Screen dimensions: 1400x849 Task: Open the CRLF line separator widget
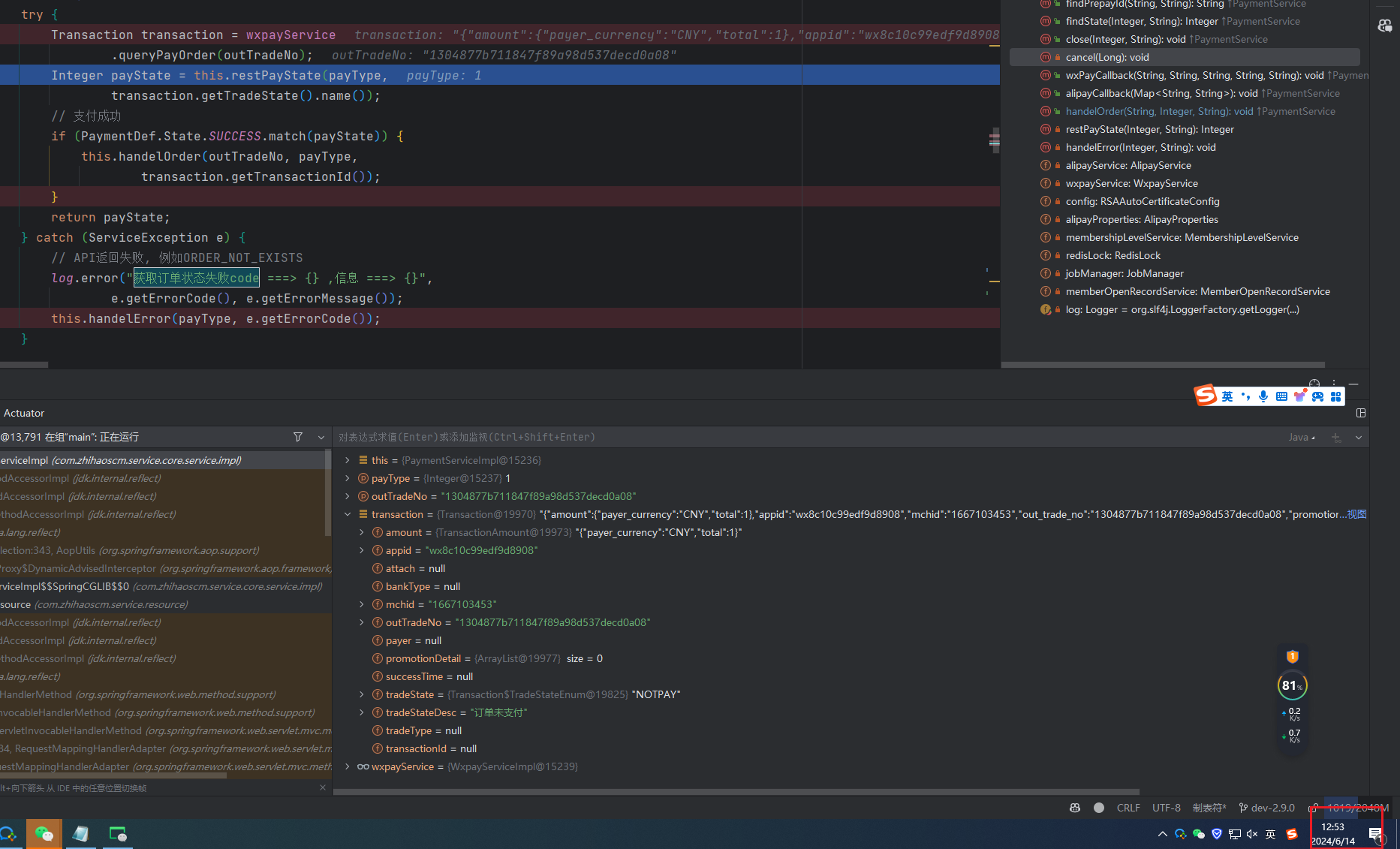[x=1128, y=808]
